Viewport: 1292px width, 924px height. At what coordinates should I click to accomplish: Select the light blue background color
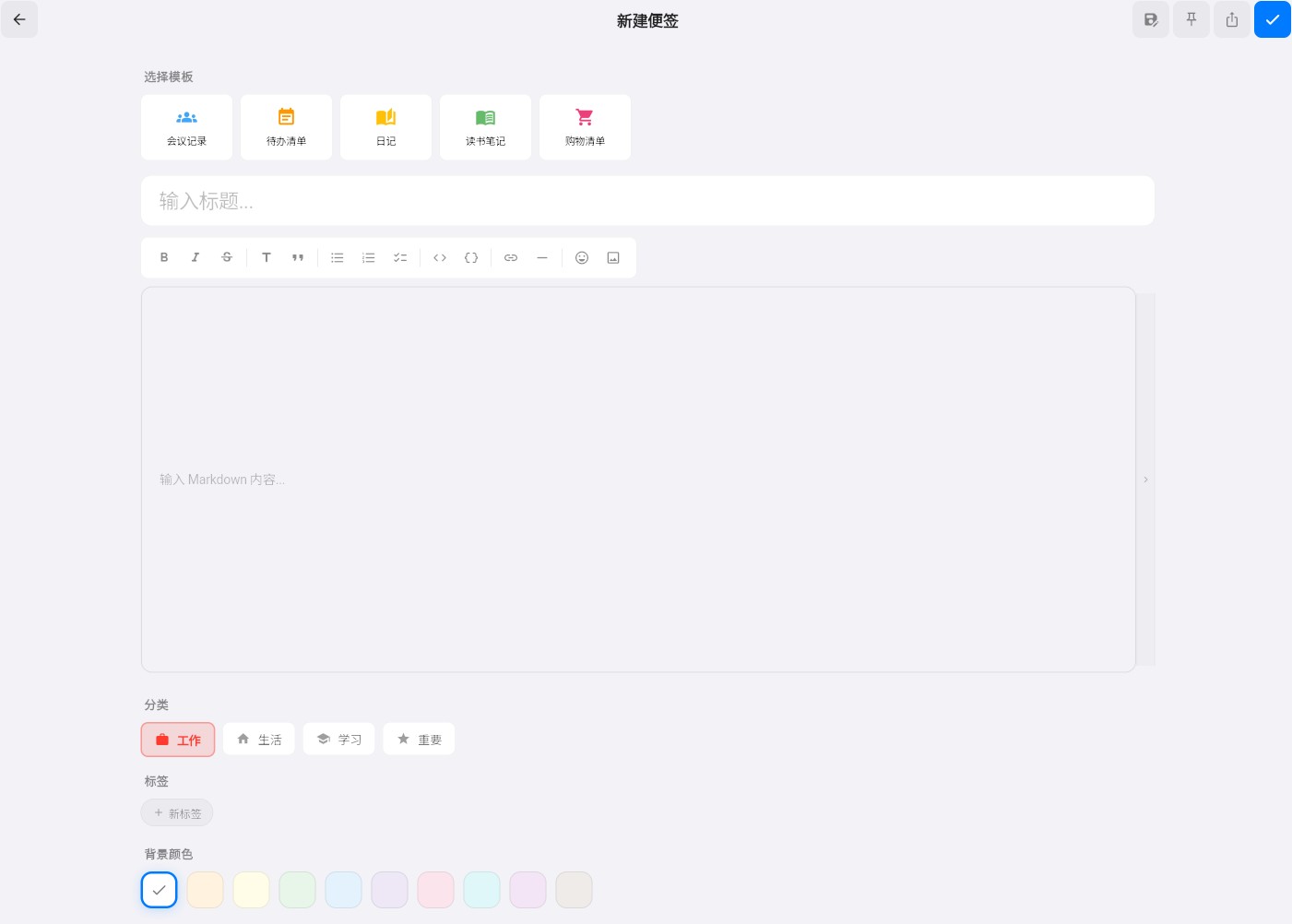pos(344,890)
